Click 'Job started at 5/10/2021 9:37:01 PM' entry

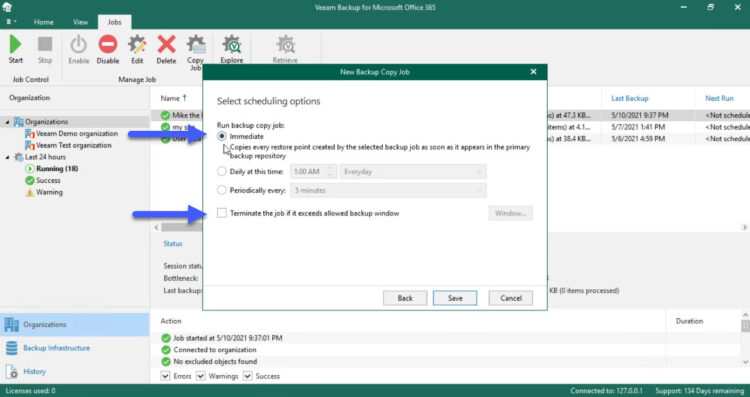click(x=228, y=338)
